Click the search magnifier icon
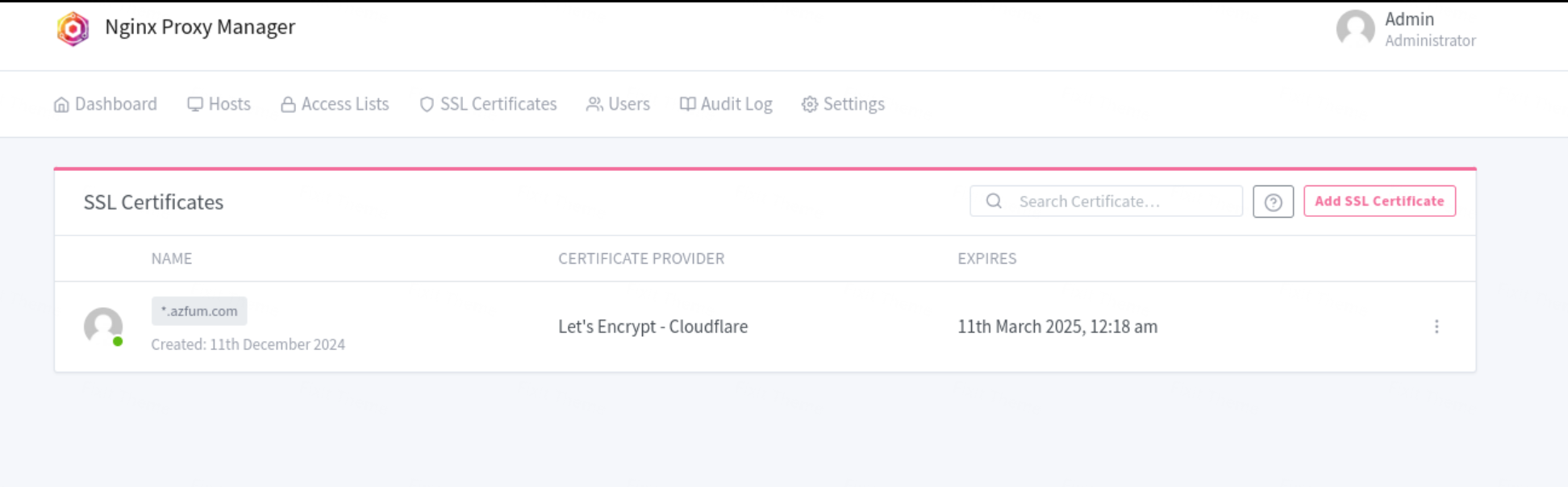Screen dimensions: 1568x487 click(x=994, y=202)
